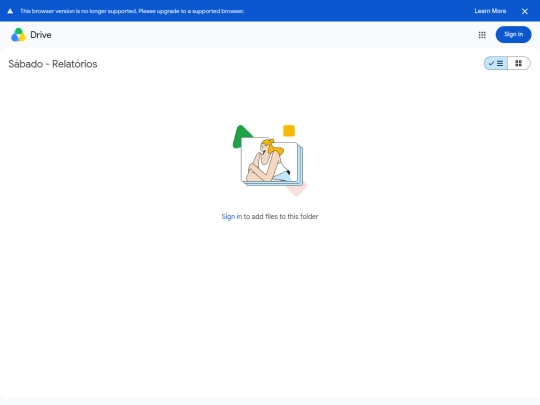Open the Google Drive logo
This screenshot has height=405, width=540.
pyautogui.click(x=19, y=35)
